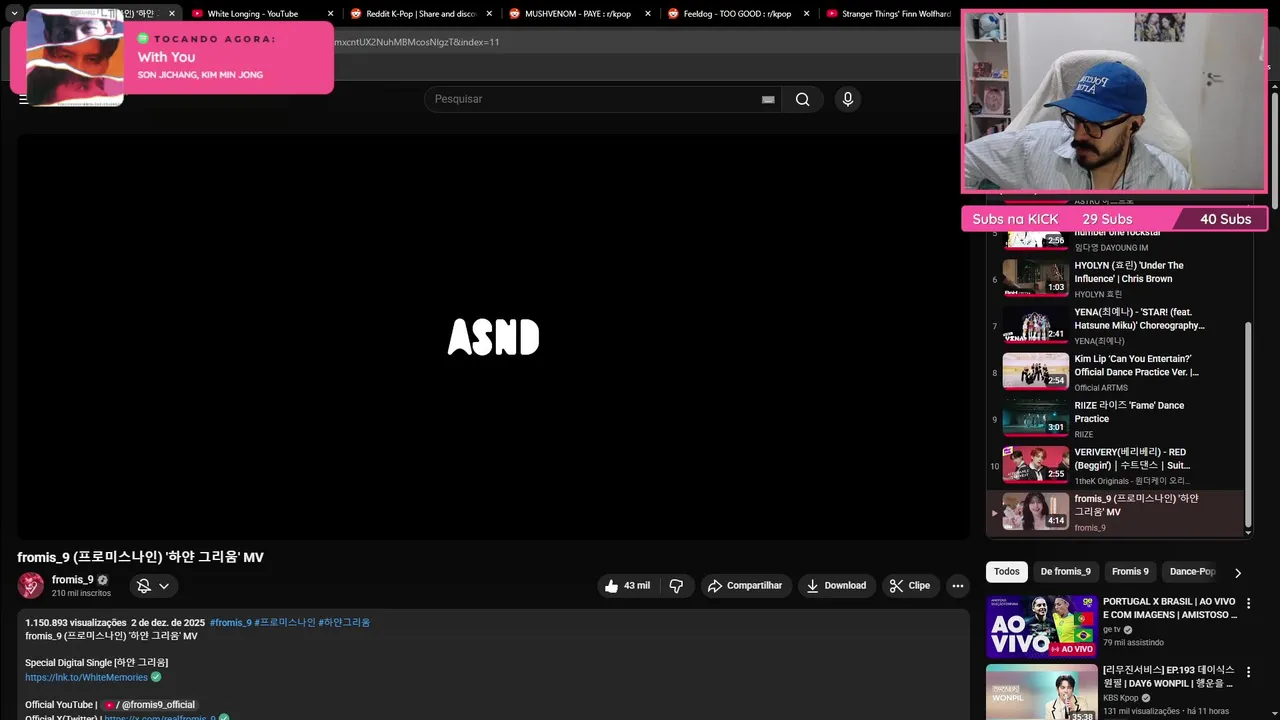This screenshot has width=1280, height=720.
Task: Close the Feeldog TOO GOOD tab
Action: tap(806, 14)
